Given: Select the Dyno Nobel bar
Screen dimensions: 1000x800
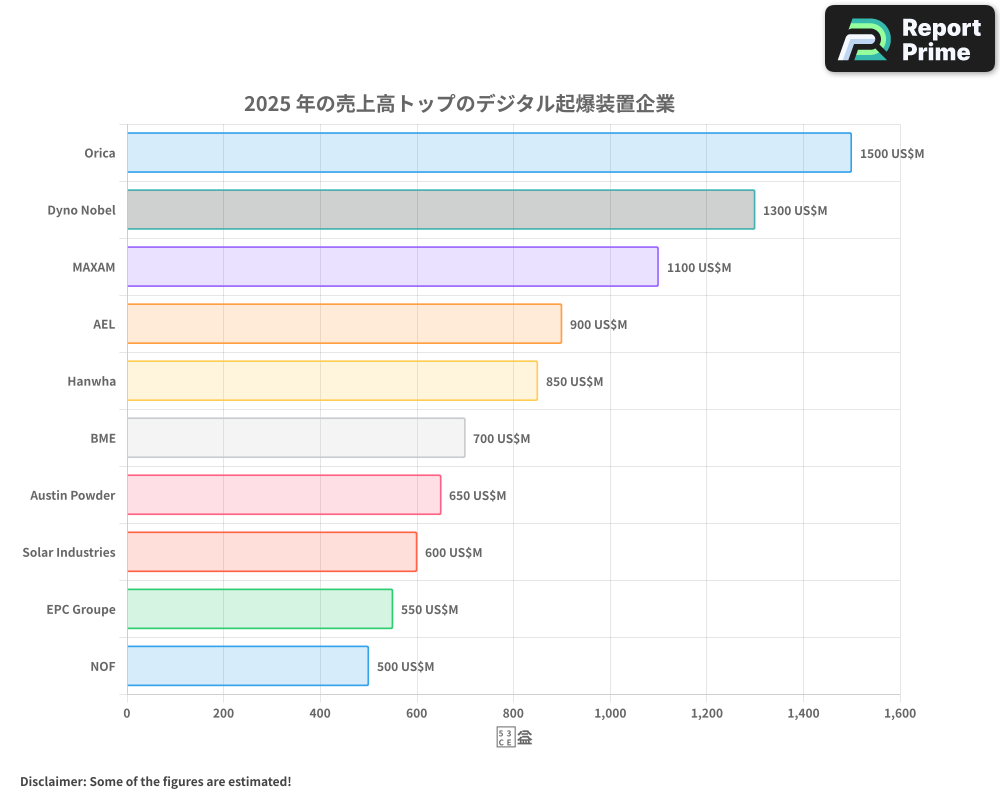Looking at the screenshot, I should coord(438,210).
